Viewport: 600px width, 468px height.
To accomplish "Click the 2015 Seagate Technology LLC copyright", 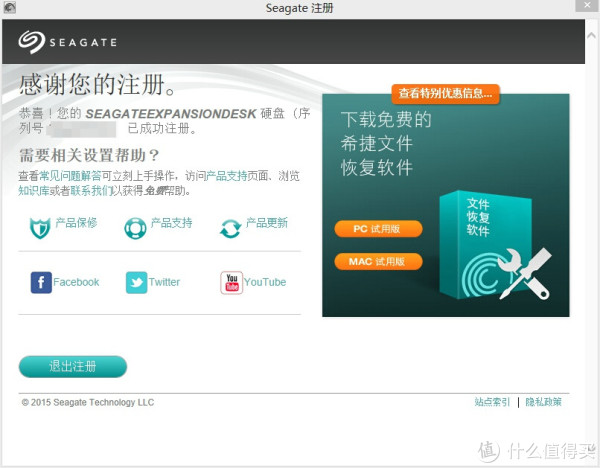I will (88, 402).
